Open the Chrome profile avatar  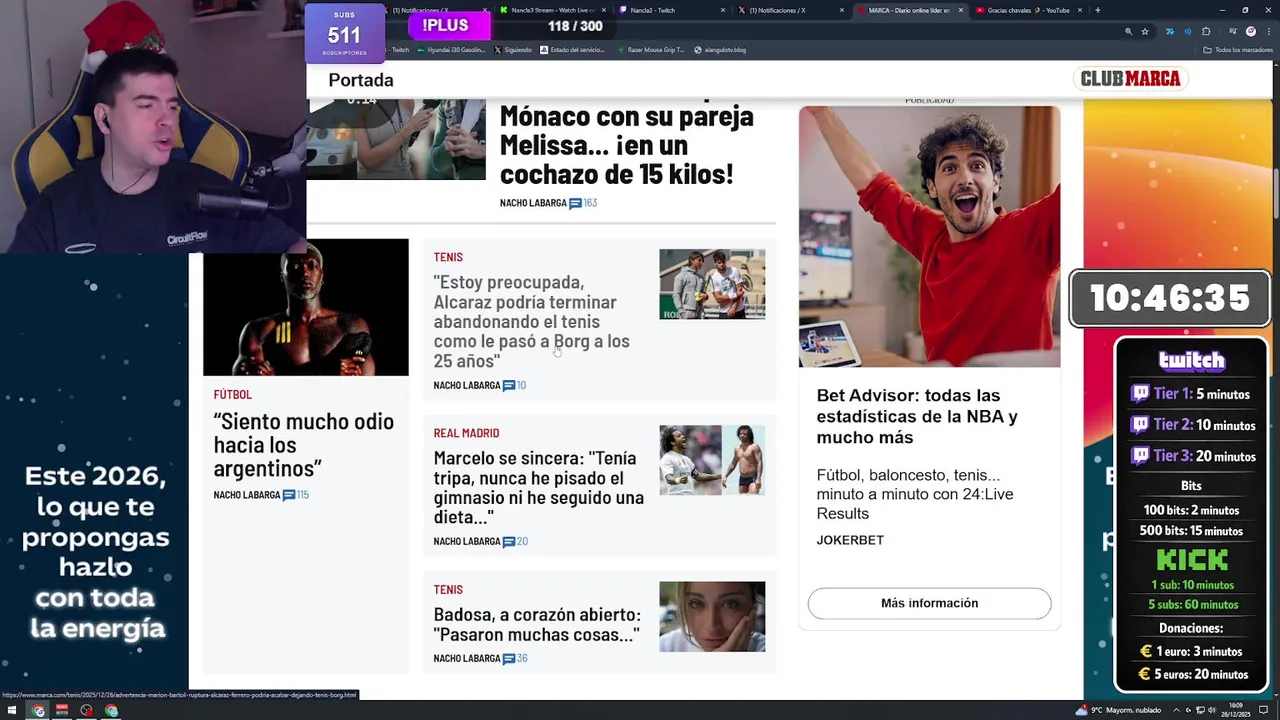(1250, 31)
